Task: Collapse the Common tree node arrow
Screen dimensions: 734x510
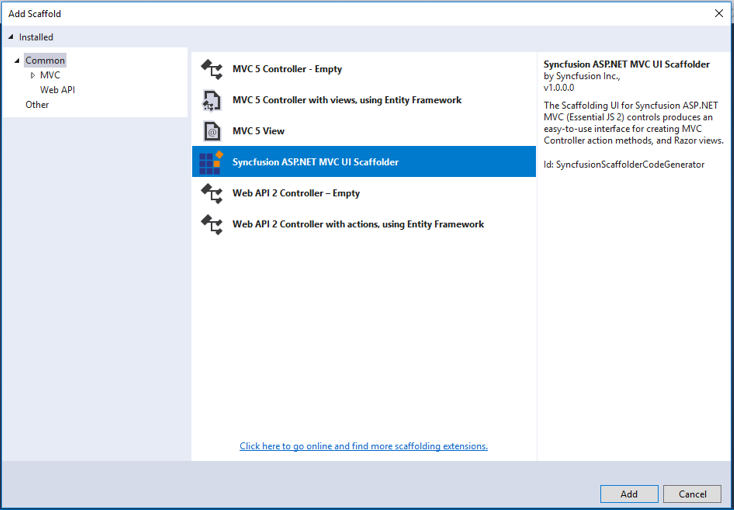Action: tap(17, 60)
